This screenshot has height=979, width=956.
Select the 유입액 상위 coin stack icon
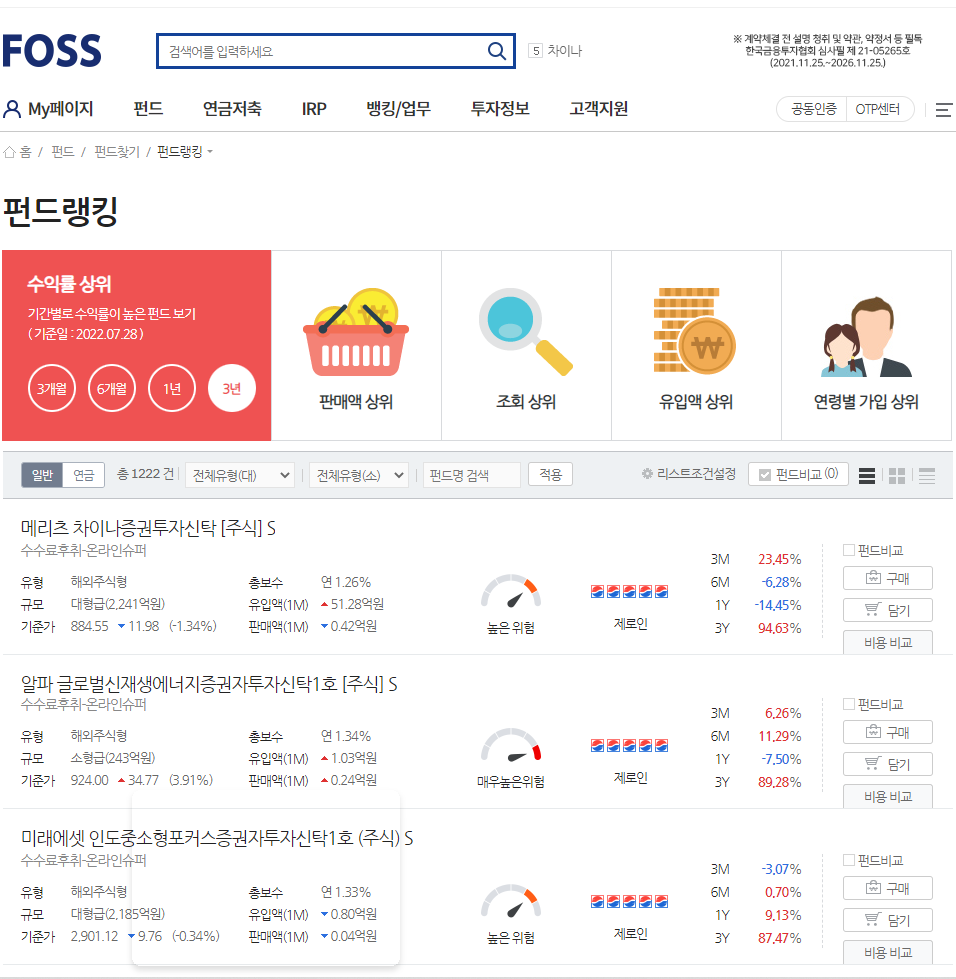click(695, 330)
